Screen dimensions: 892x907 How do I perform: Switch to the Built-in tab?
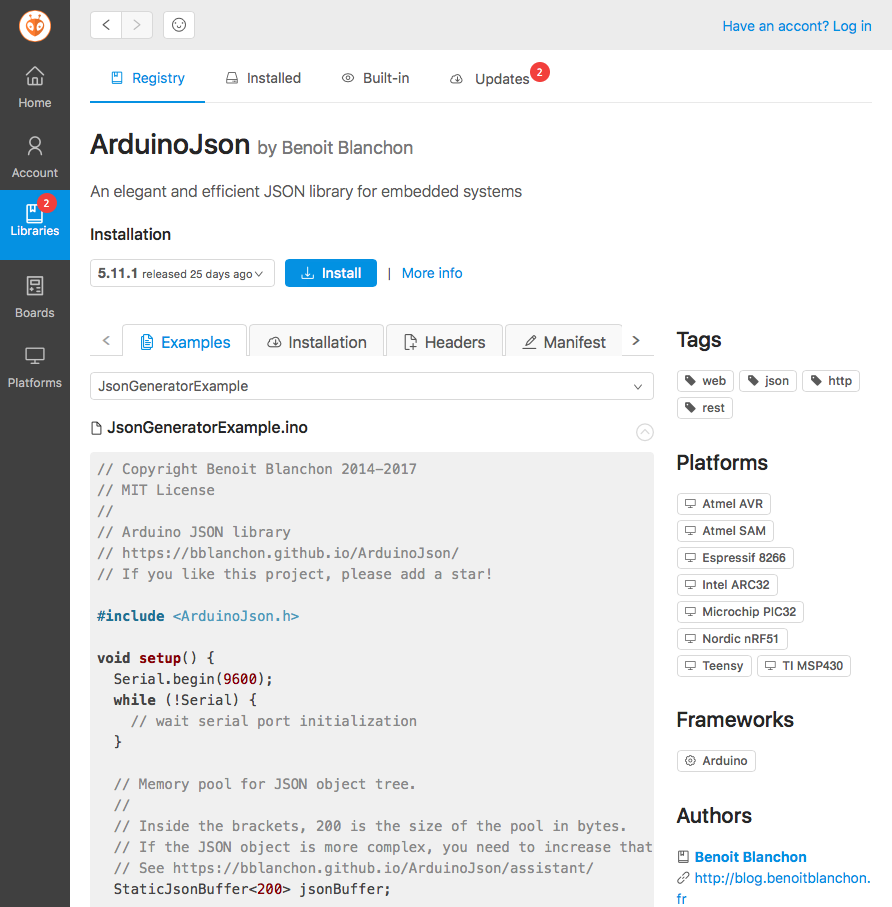(x=375, y=78)
